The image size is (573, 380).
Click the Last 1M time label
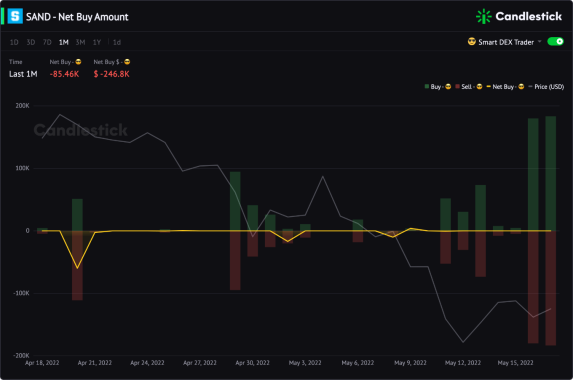(x=23, y=74)
